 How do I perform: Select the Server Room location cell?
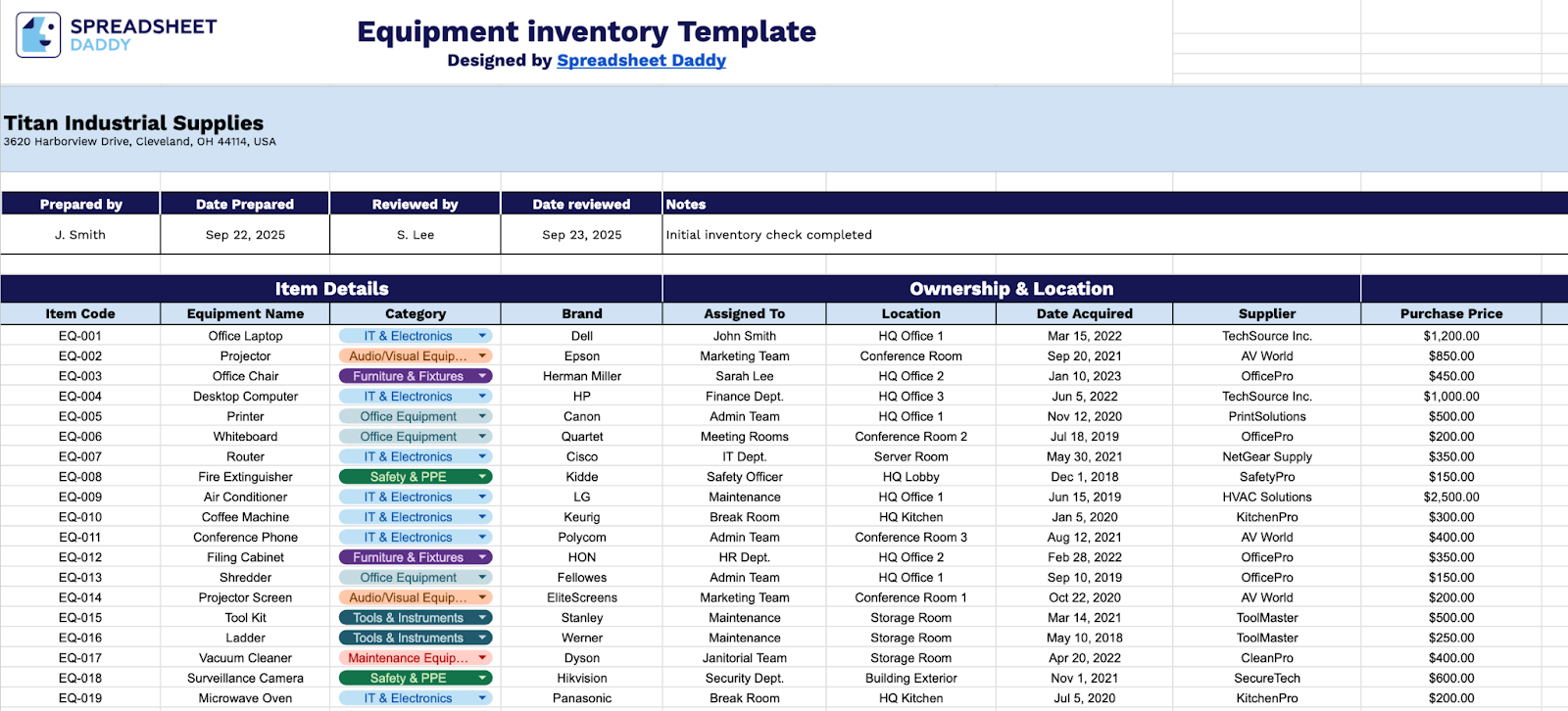tap(911, 456)
